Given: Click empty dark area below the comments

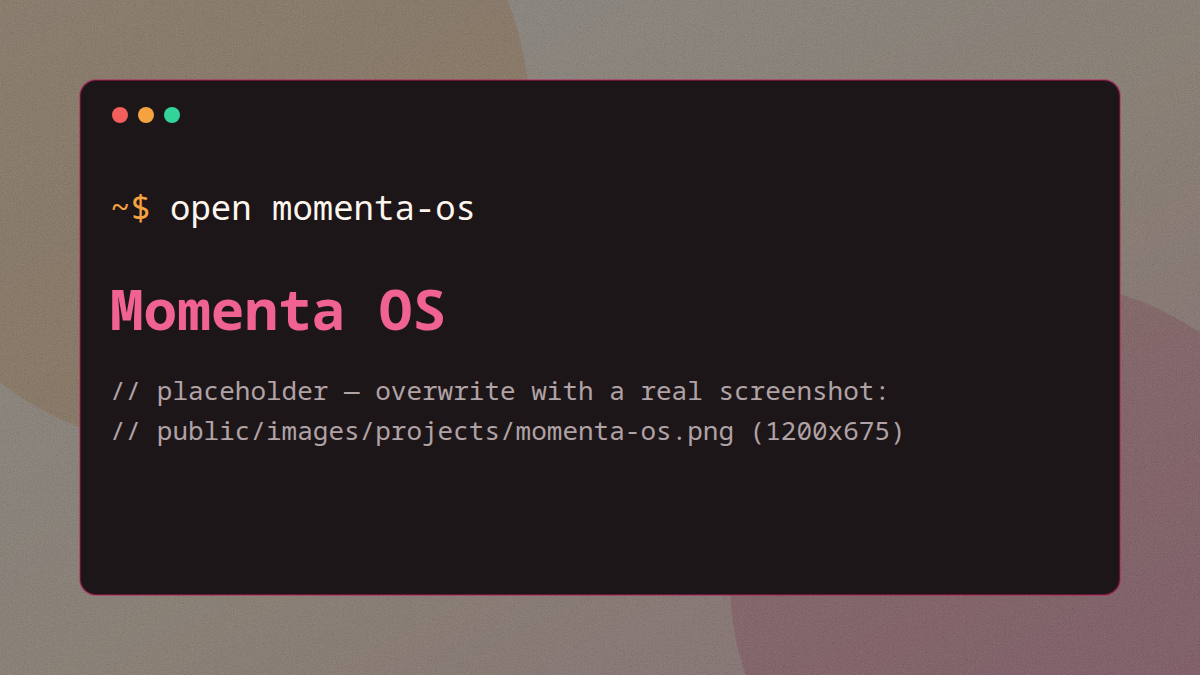Looking at the screenshot, I should [600, 520].
